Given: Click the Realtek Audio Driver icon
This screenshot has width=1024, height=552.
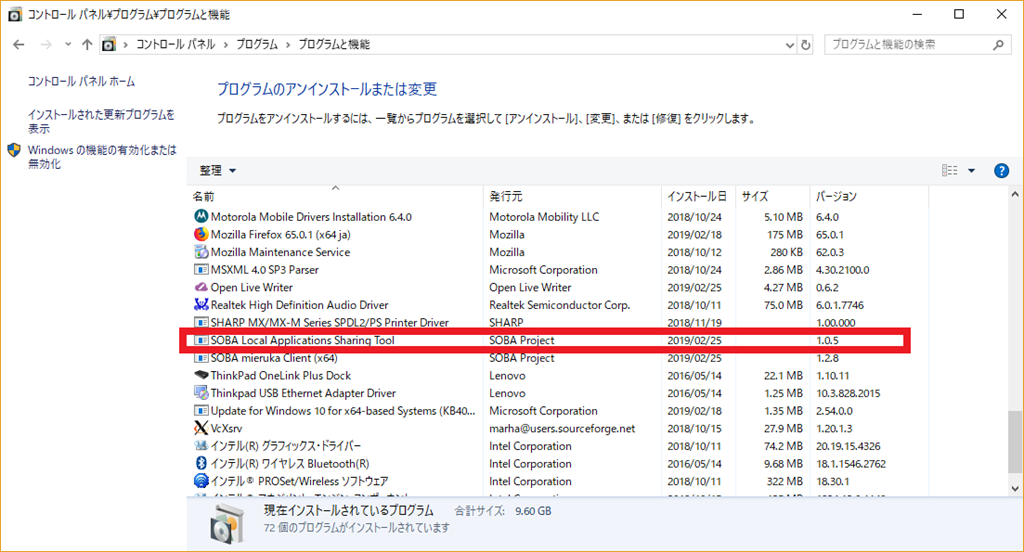Looking at the screenshot, I should 201,304.
